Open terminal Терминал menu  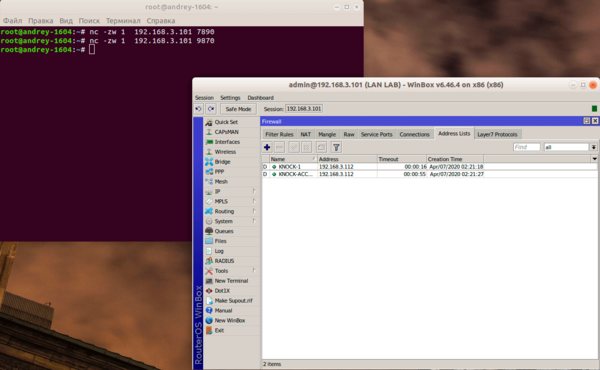click(x=123, y=21)
